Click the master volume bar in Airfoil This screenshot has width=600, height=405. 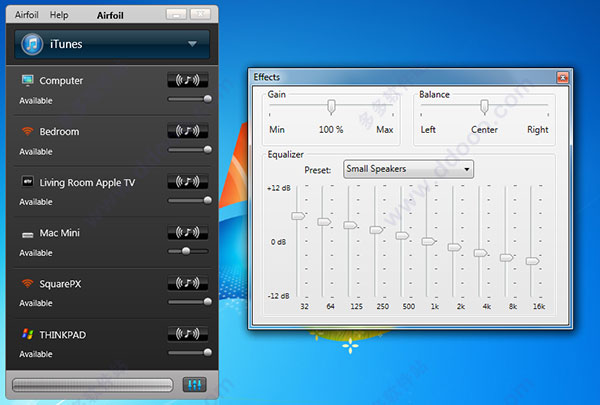93,385
